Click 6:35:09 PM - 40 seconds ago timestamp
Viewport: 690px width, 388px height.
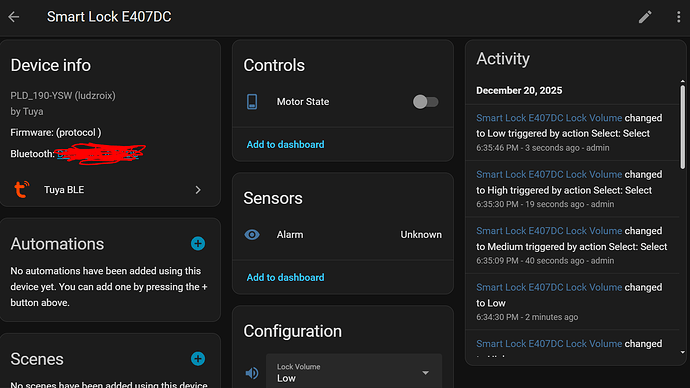(545, 260)
